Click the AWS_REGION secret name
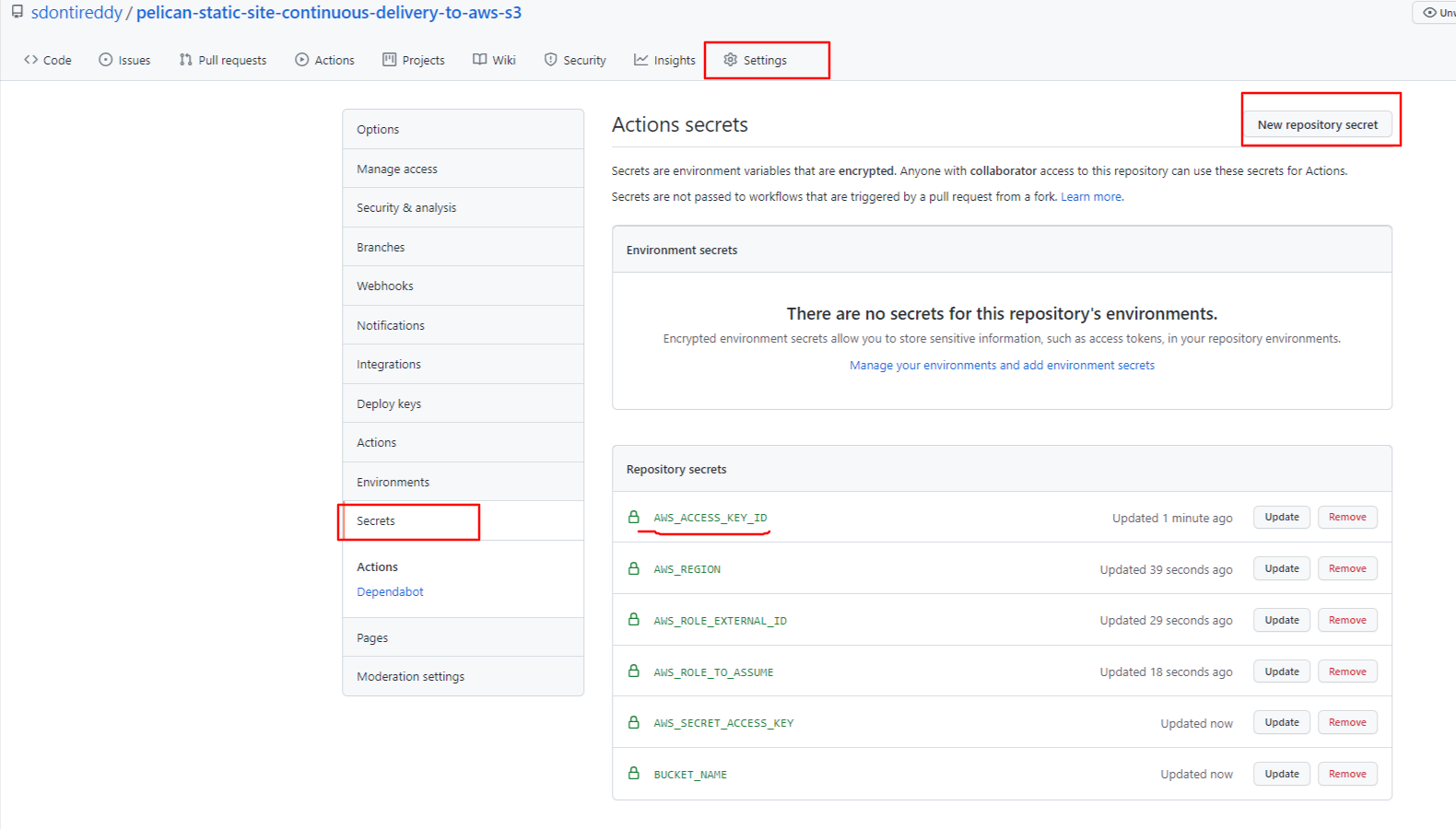The image size is (1456, 829). coord(687,569)
